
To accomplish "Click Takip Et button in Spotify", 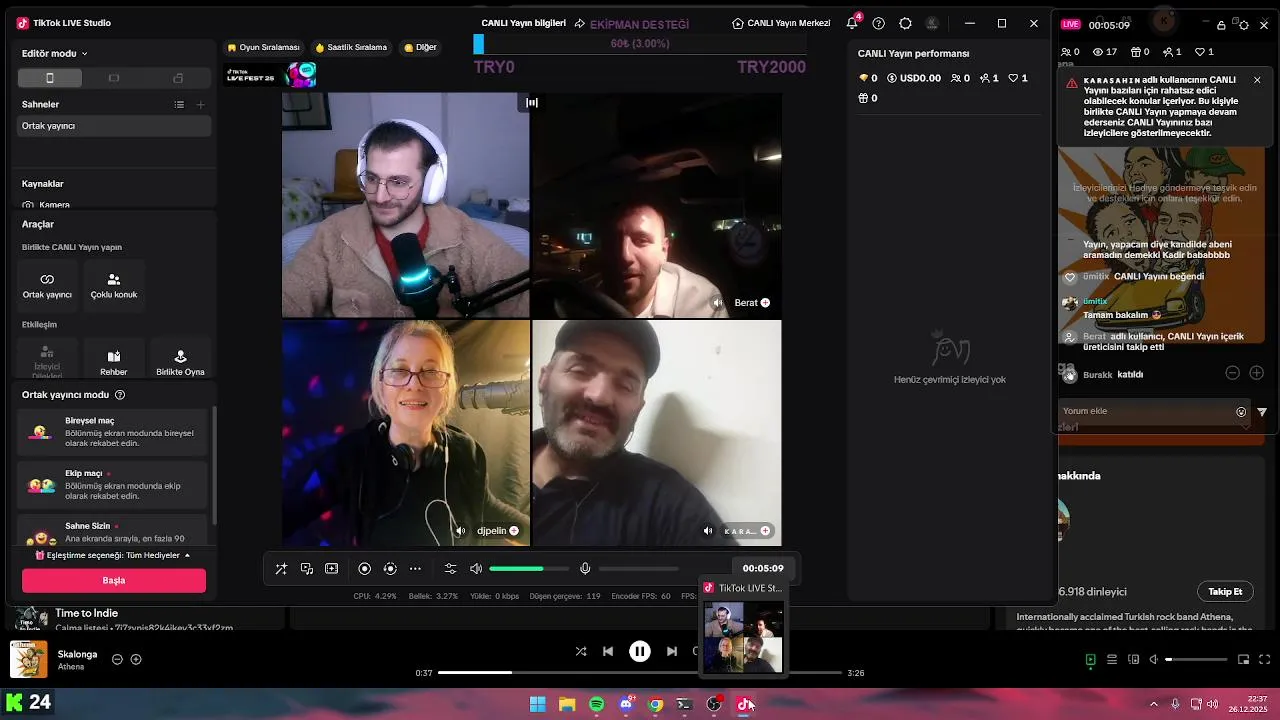I will click(1225, 592).
